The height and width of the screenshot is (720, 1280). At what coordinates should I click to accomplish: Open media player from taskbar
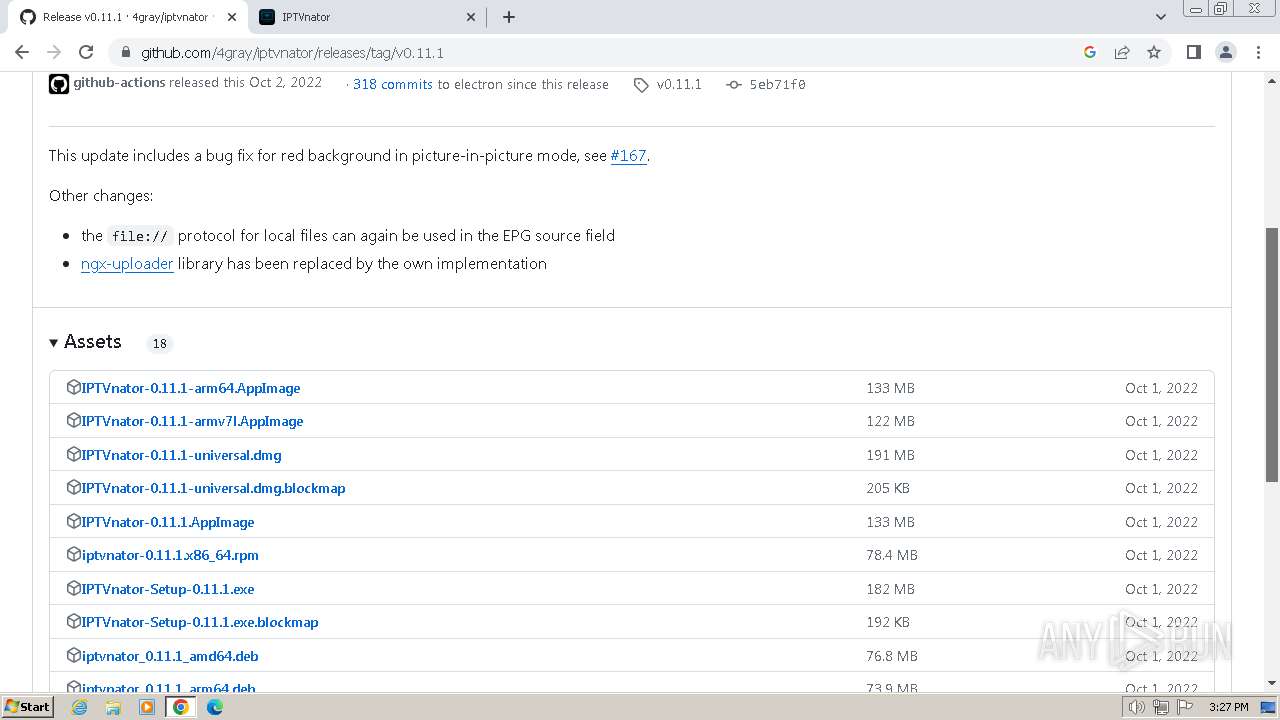[147, 707]
